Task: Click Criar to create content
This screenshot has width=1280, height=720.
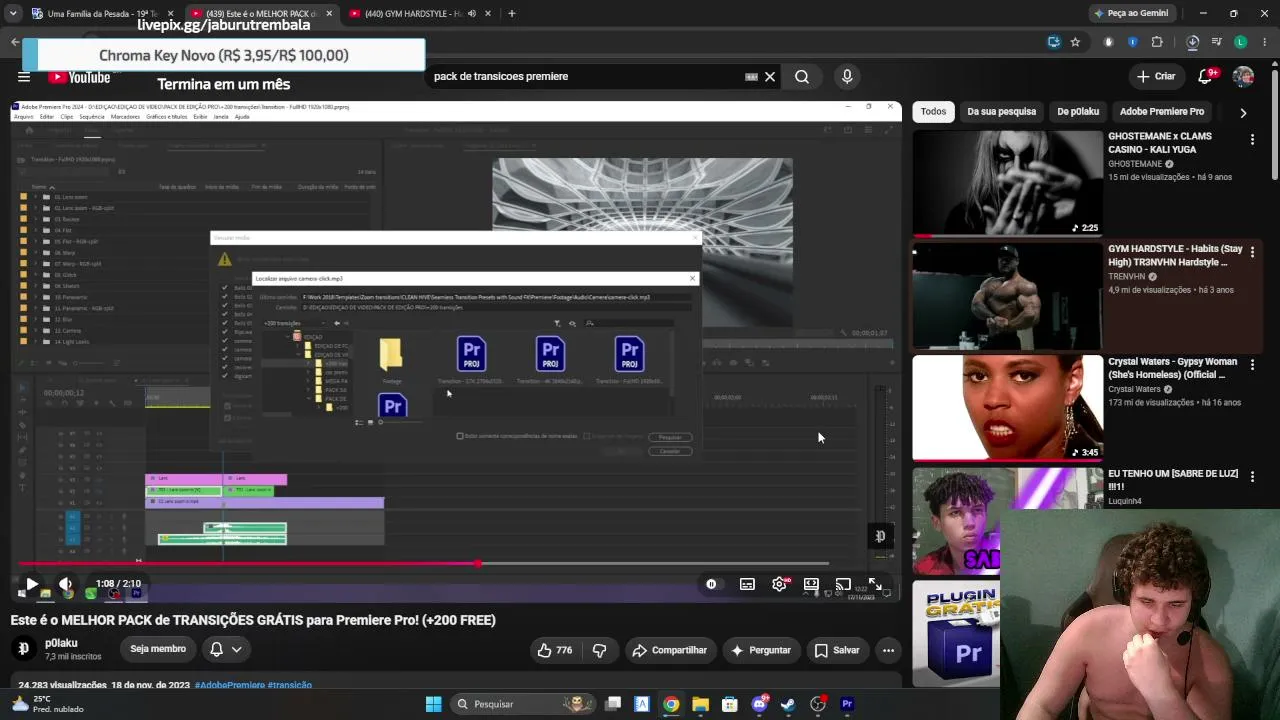Action: pyautogui.click(x=1157, y=76)
